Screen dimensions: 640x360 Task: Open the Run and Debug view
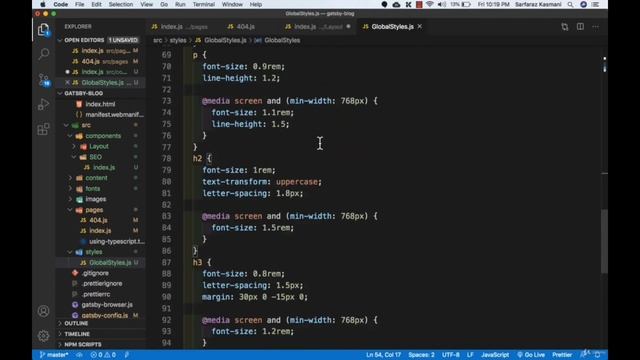[43, 104]
